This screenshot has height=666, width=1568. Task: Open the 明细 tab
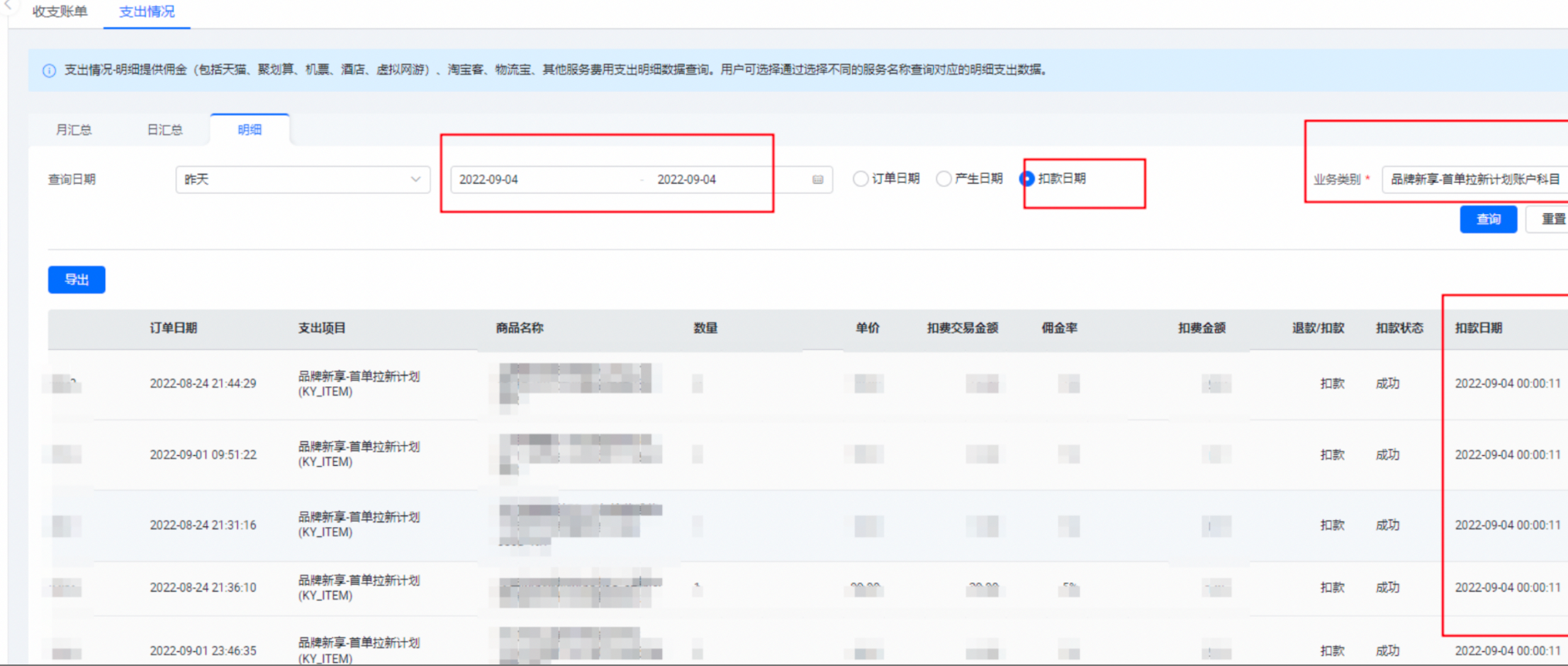coord(249,130)
